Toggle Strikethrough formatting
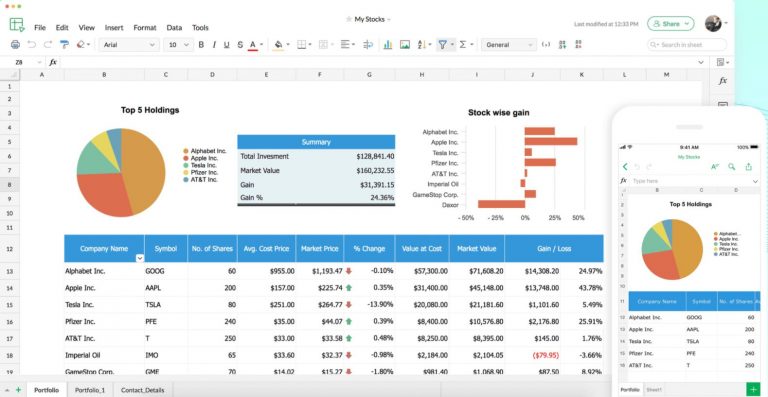The width and height of the screenshot is (768, 397). click(240, 45)
